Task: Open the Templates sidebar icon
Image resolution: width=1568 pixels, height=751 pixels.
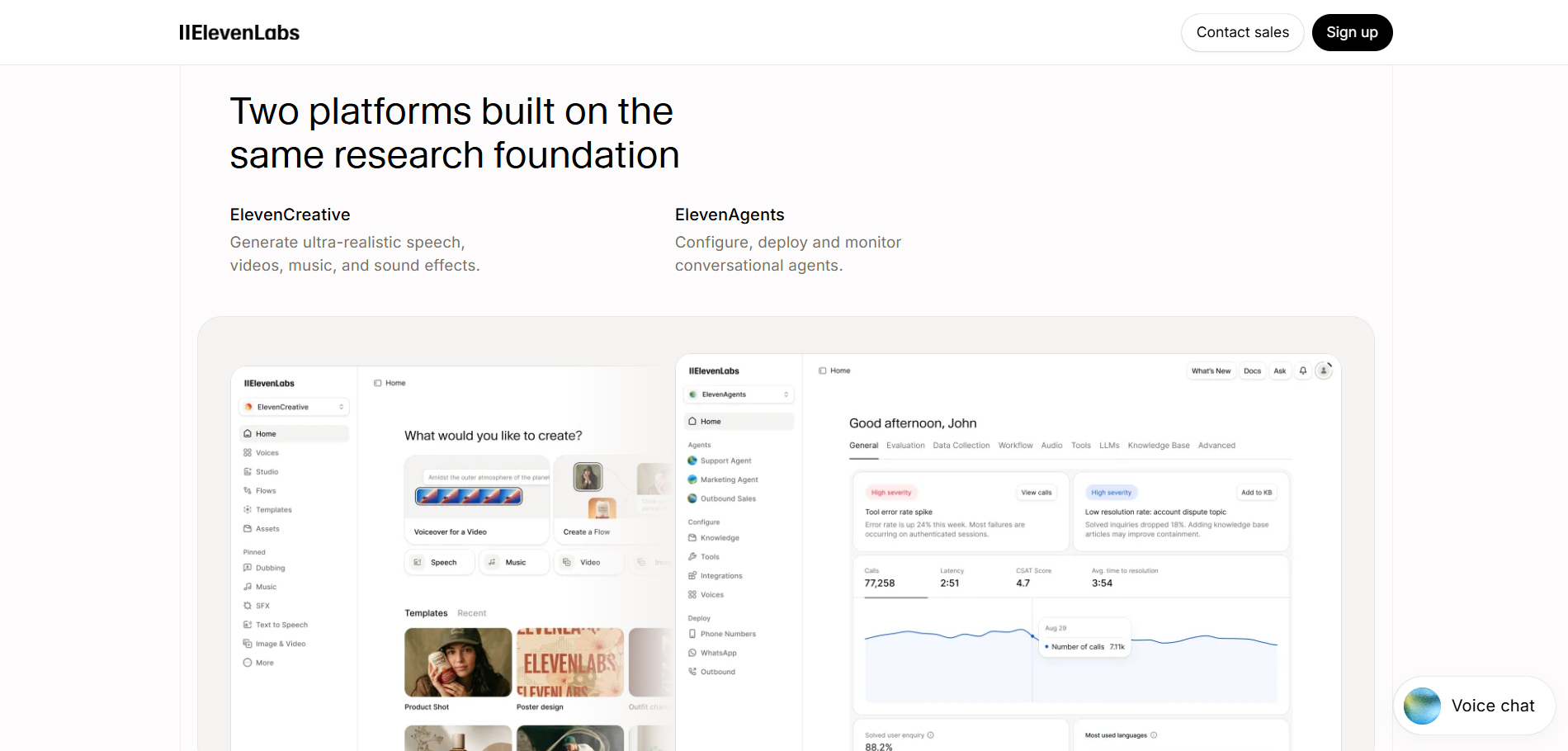Action: coord(248,509)
